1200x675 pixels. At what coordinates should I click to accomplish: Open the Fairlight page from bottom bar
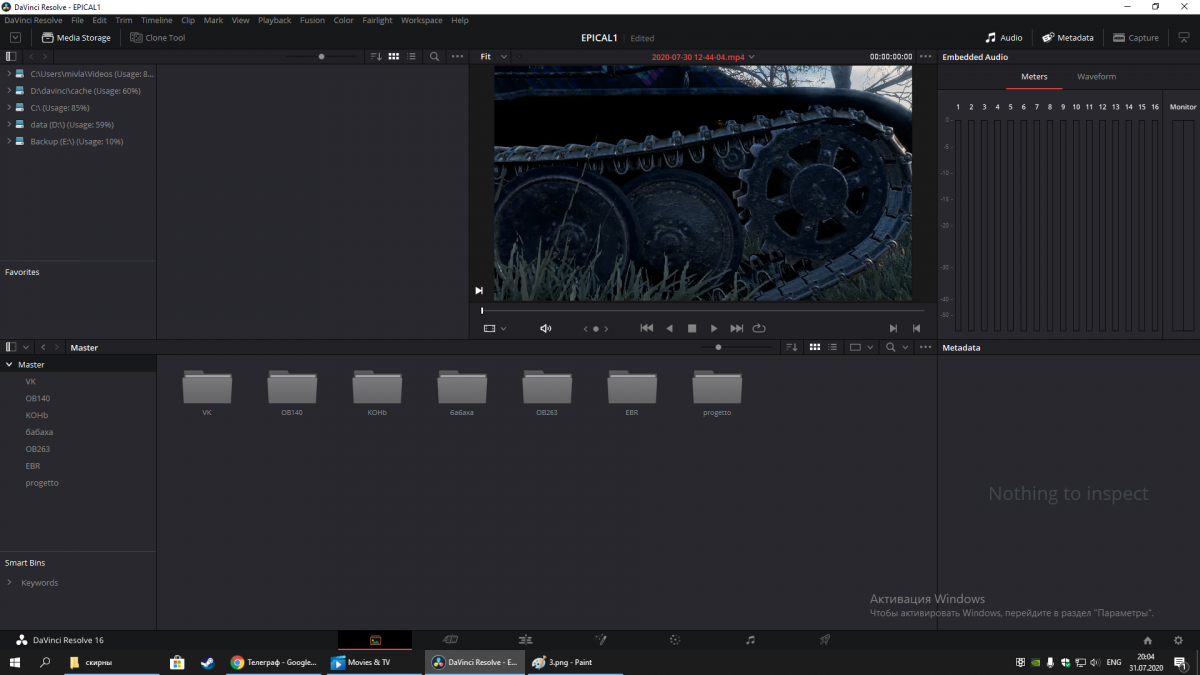750,640
